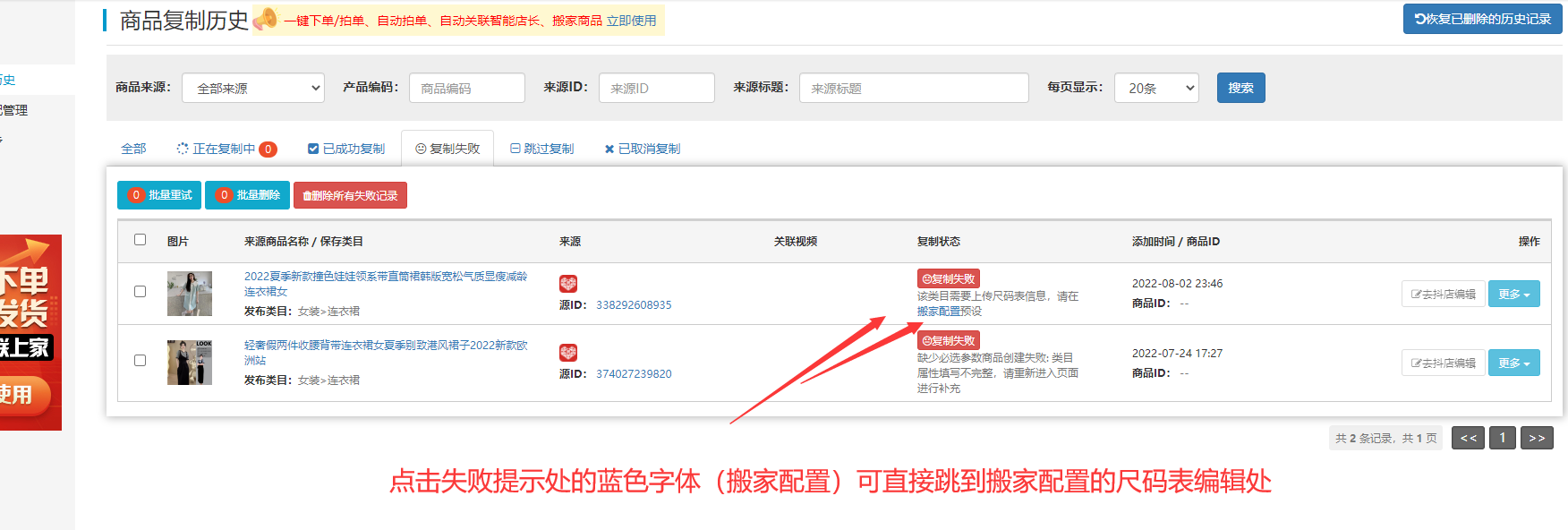Open source ID link 338292608935
This screenshot has height=530, width=1568.
coord(634,305)
